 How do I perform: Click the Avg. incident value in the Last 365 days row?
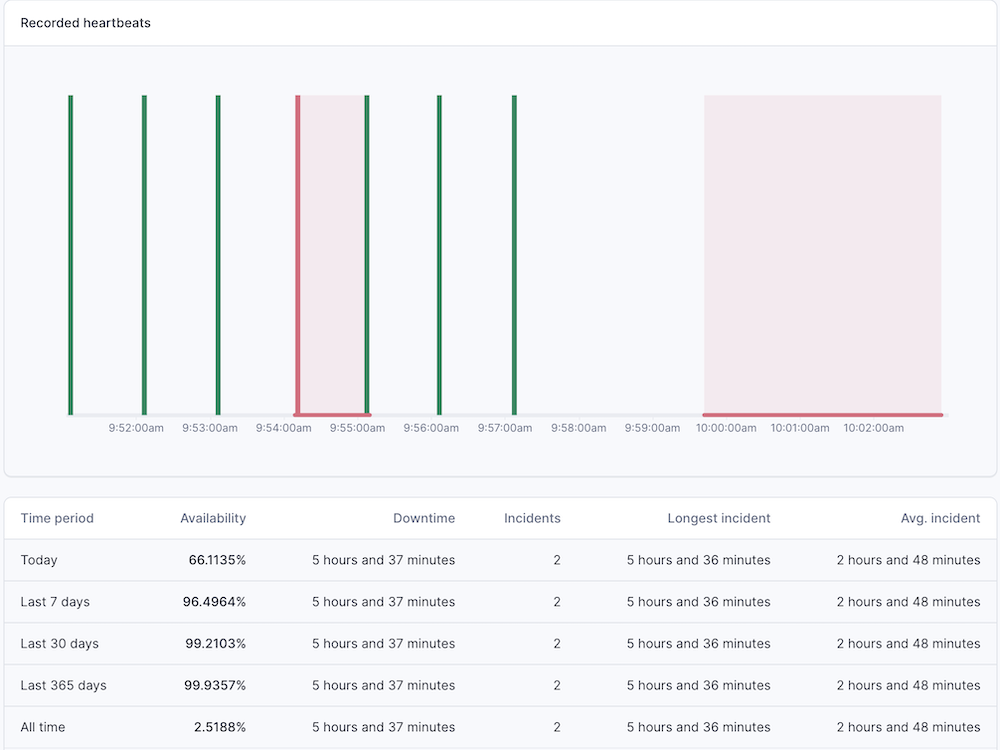tap(909, 686)
